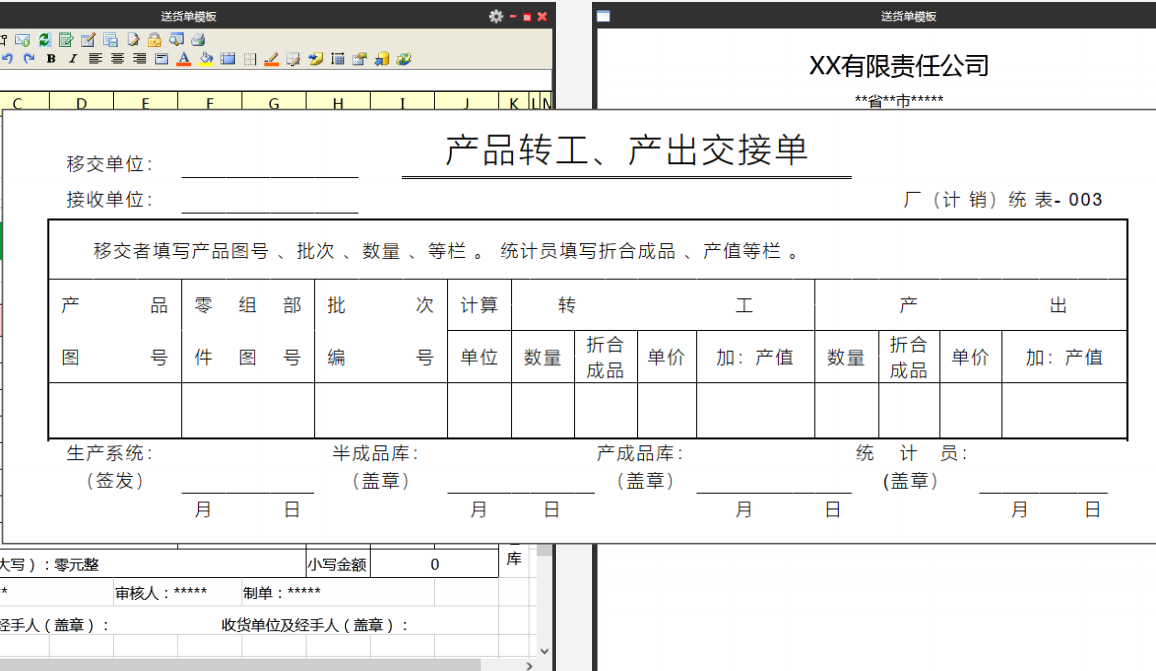Click the send mail icon in toolbar
Screen dimensions: 1156x671
(x=22, y=40)
